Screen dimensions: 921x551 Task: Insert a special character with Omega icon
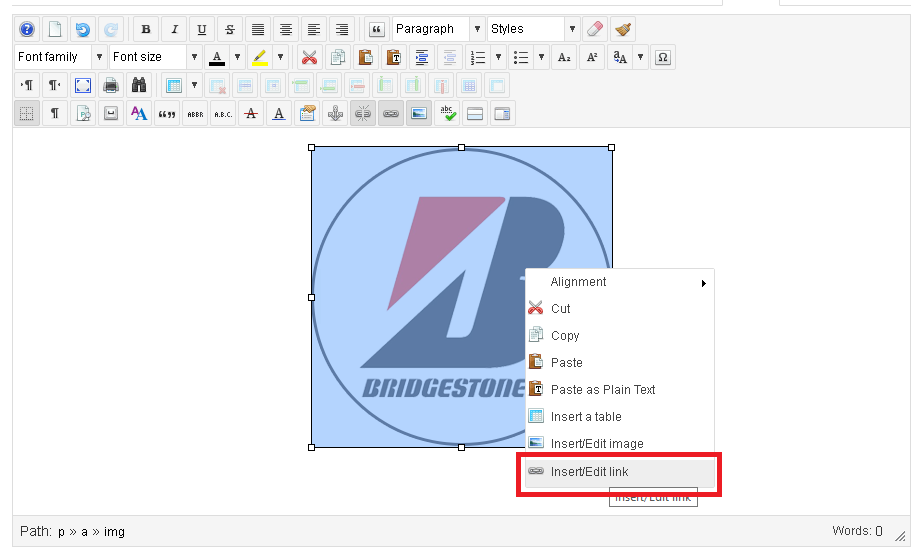pos(663,57)
